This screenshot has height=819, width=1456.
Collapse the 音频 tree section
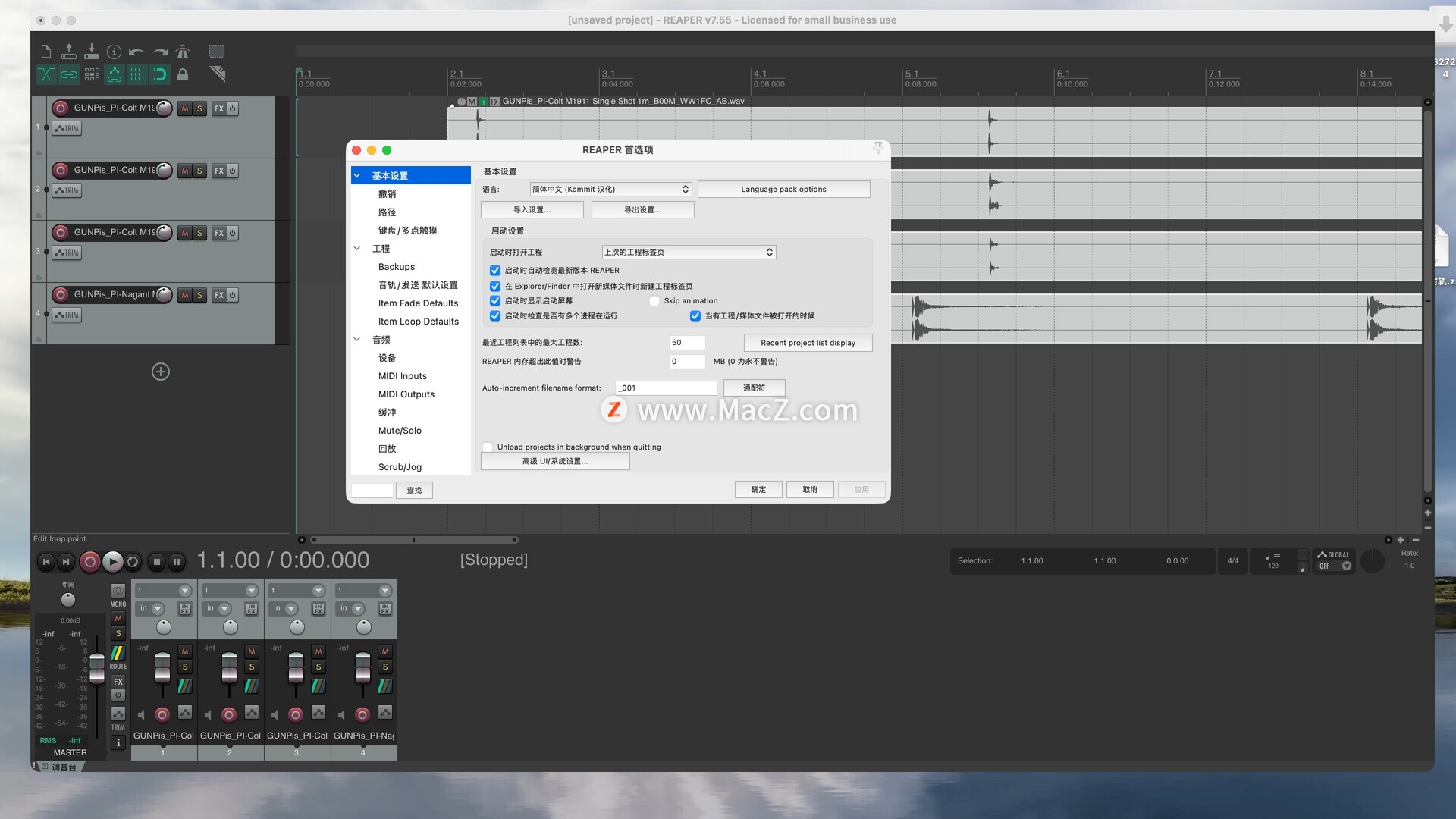357,340
